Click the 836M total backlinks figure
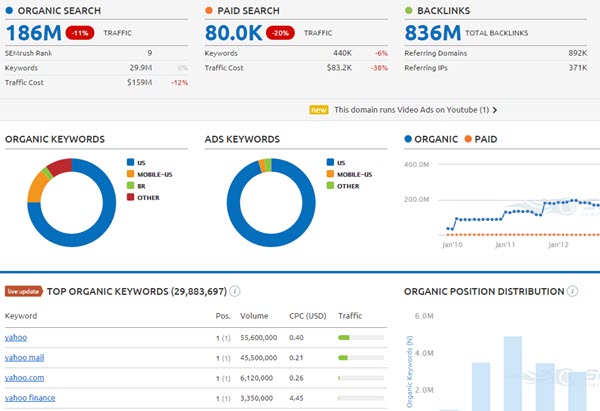 (x=433, y=33)
